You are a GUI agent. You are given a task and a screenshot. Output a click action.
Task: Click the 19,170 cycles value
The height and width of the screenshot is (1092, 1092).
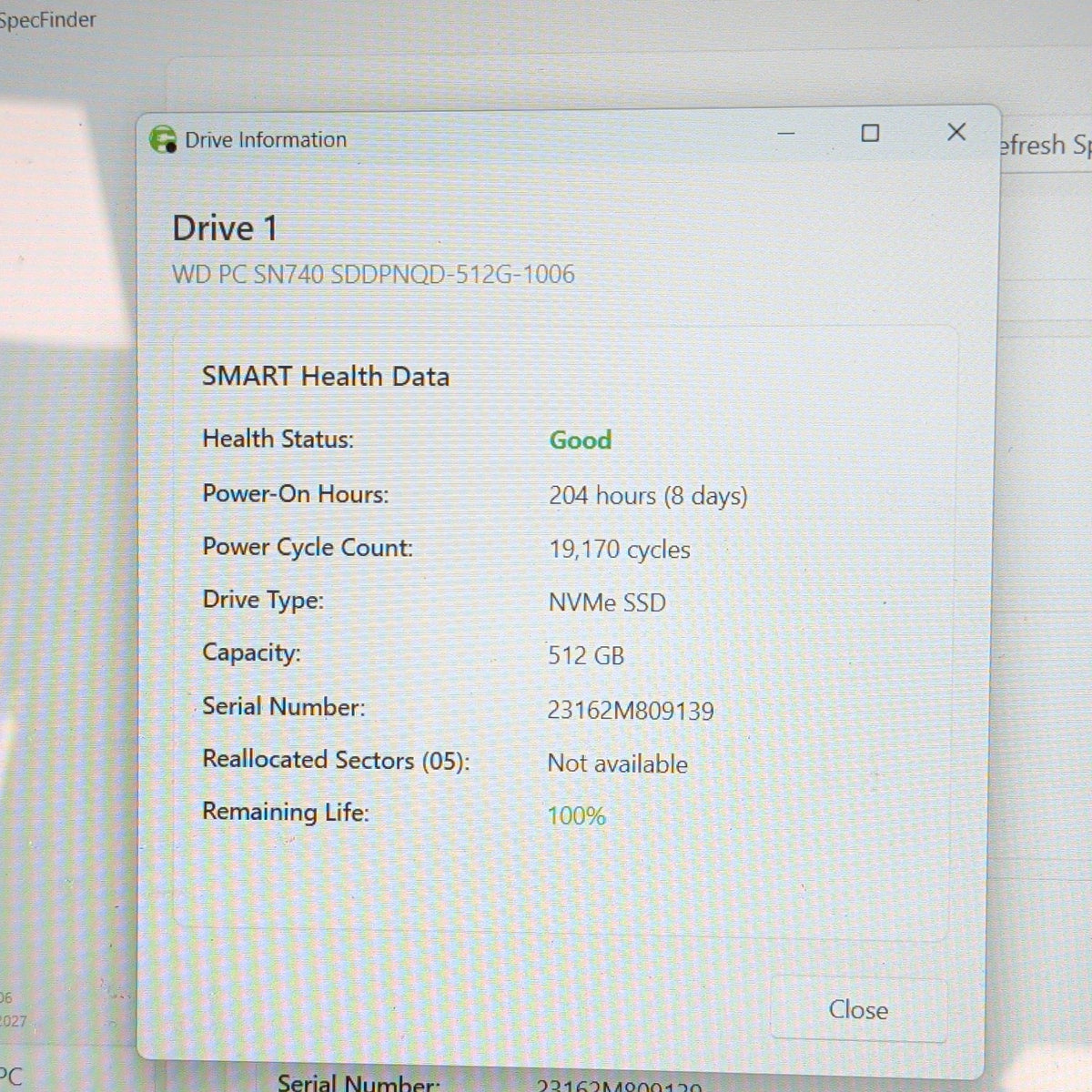(x=619, y=550)
